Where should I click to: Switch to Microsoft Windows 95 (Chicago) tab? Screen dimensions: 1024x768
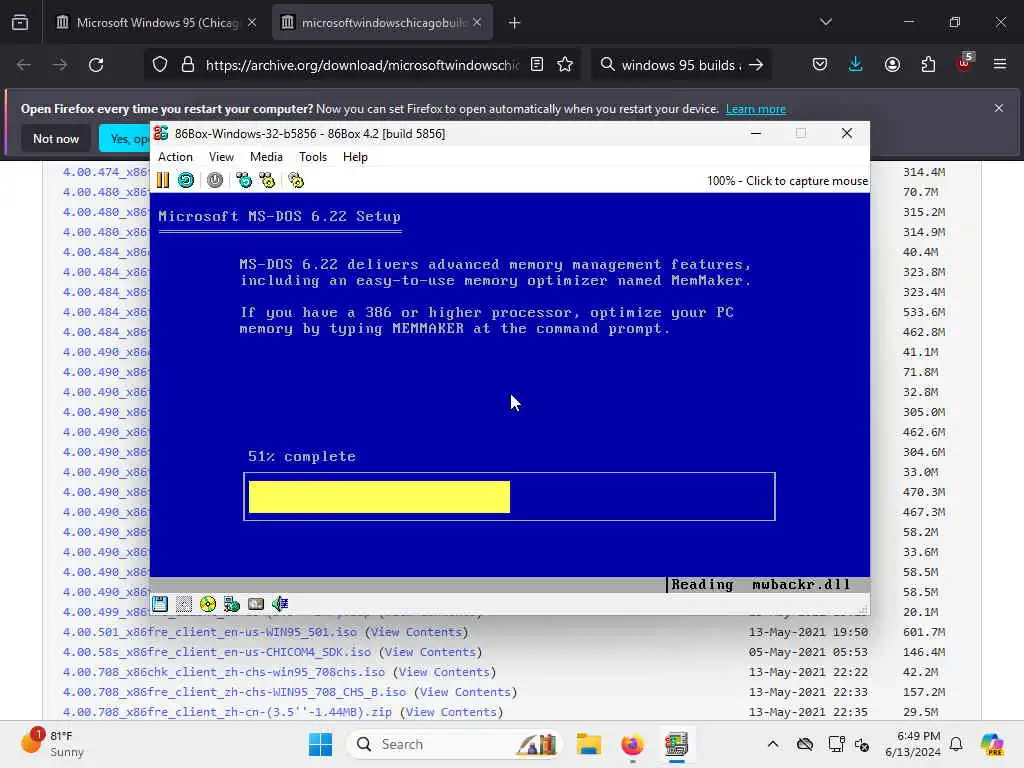pos(157,23)
